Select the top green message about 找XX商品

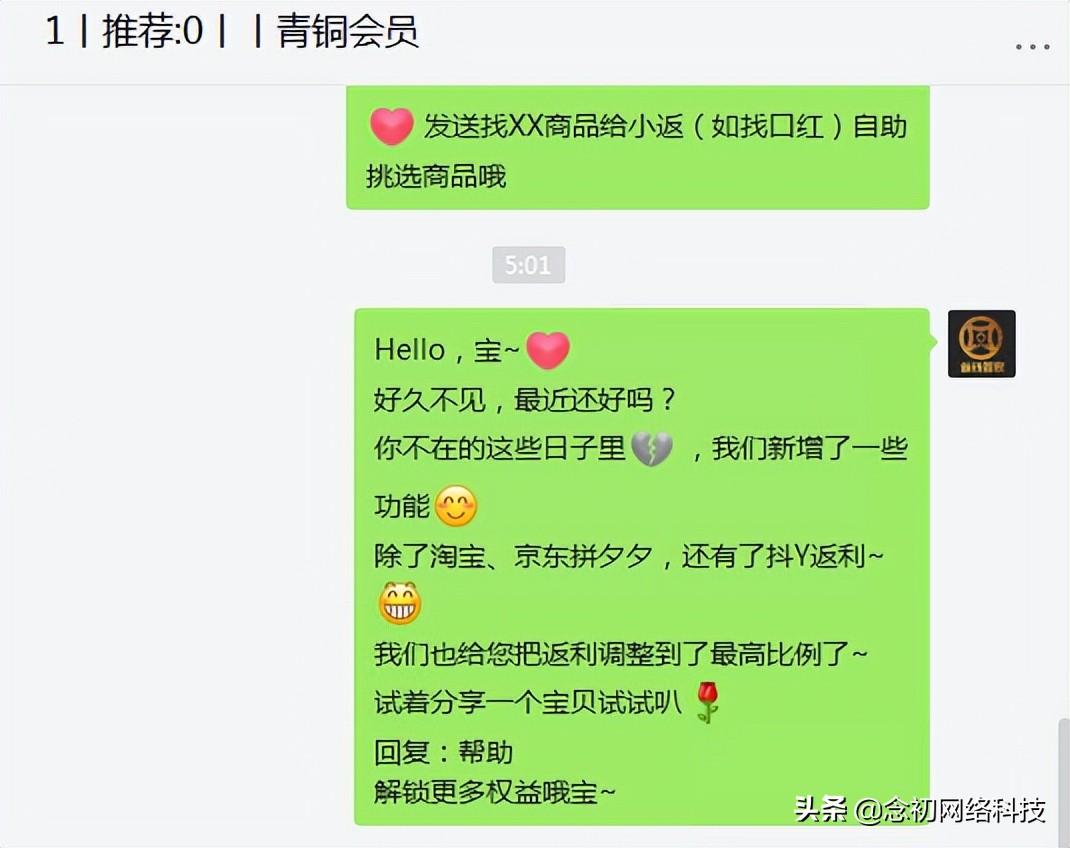pos(637,147)
